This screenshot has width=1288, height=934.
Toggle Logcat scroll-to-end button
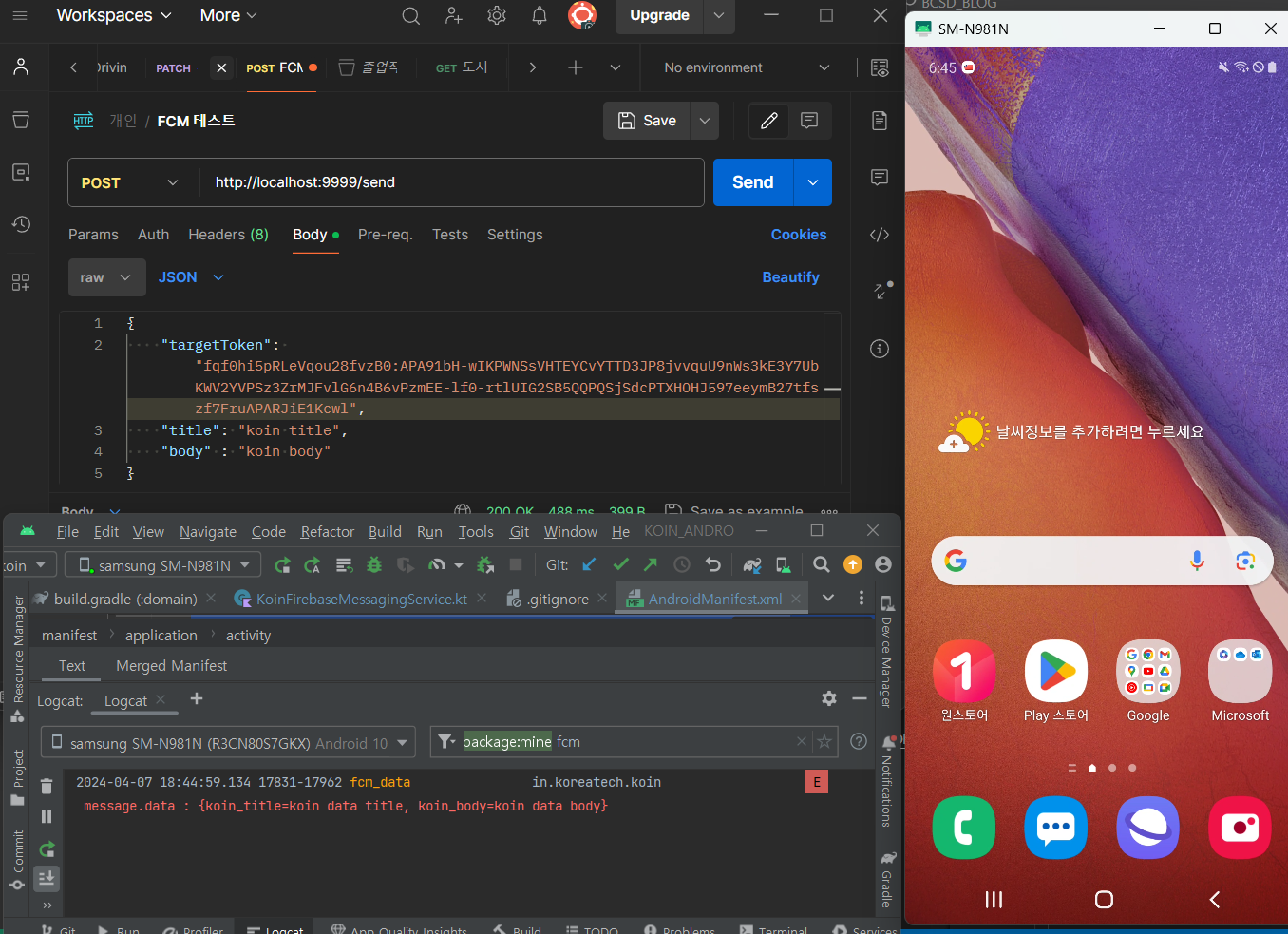click(x=47, y=879)
